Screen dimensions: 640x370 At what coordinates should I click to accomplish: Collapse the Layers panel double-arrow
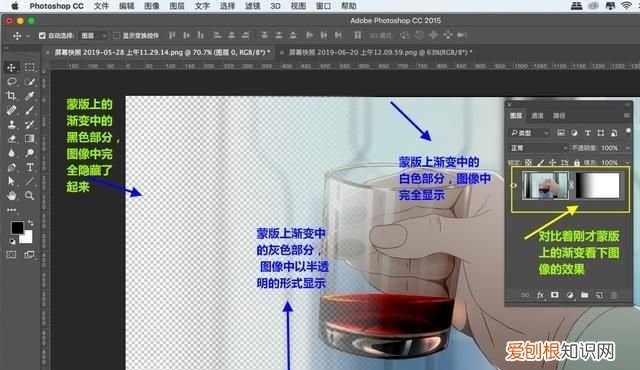(x=627, y=105)
